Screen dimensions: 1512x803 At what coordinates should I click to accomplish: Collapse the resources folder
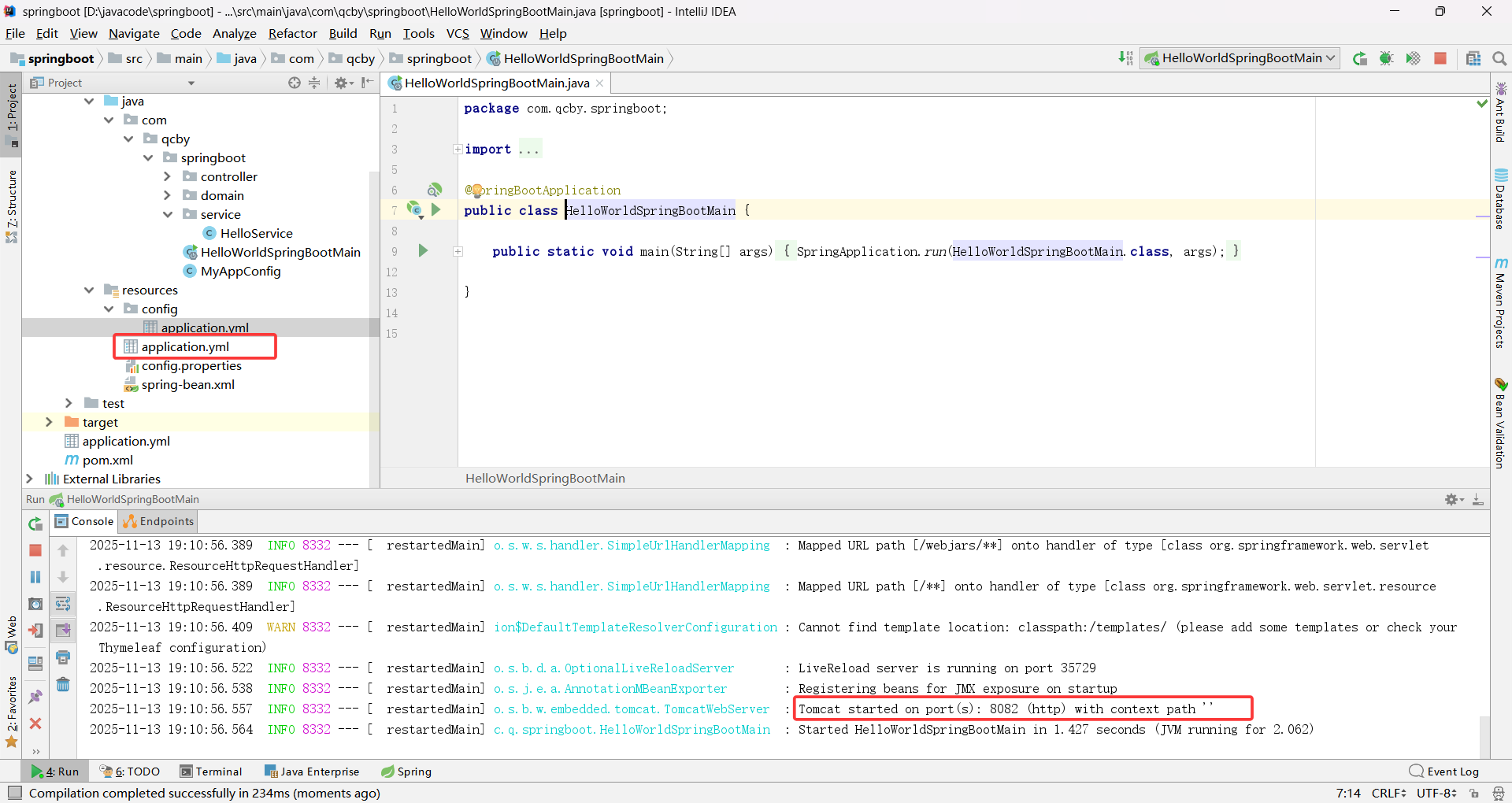coord(89,290)
